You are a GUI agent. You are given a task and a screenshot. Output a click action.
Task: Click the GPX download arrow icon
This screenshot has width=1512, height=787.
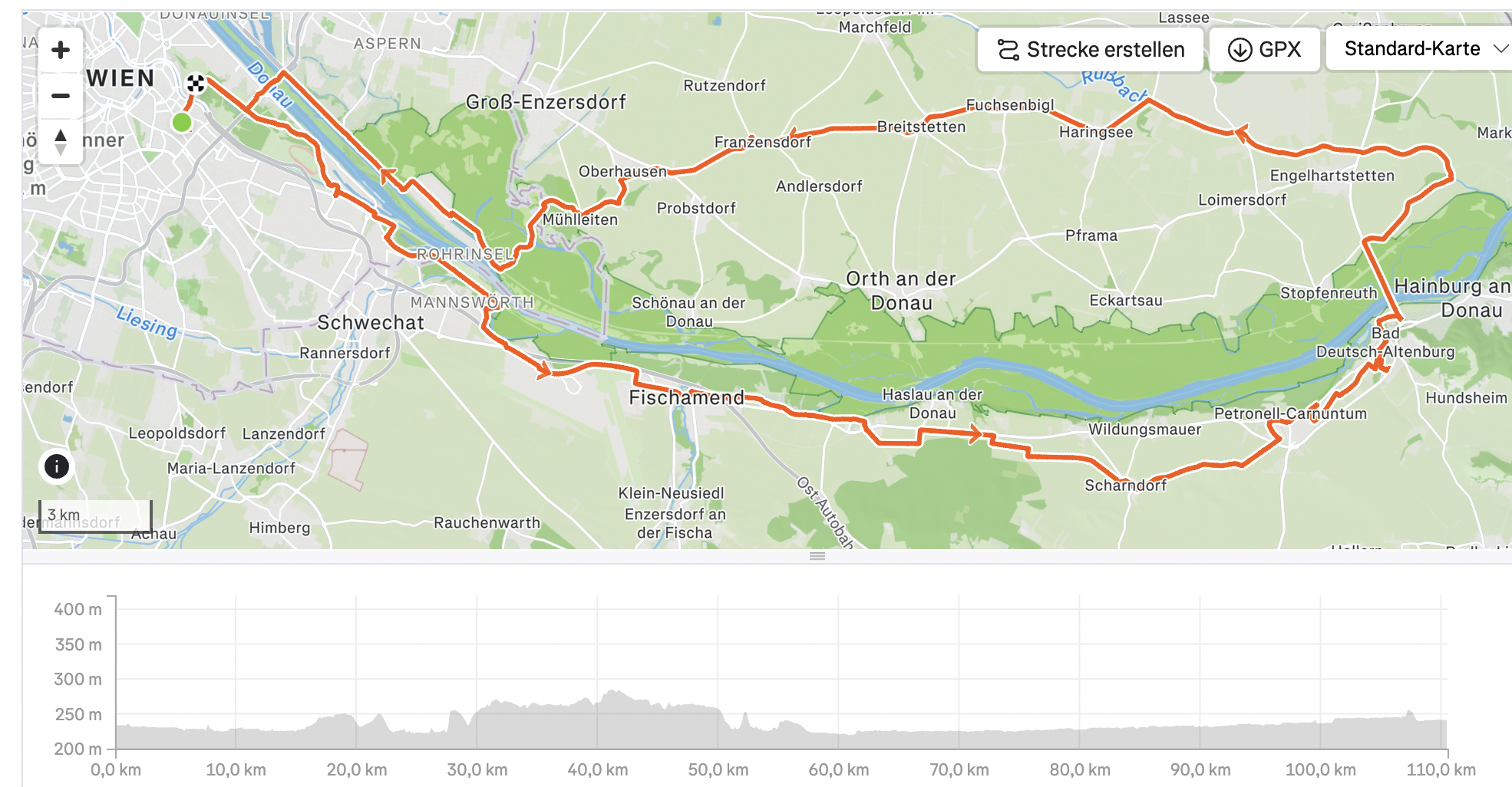(x=1240, y=50)
